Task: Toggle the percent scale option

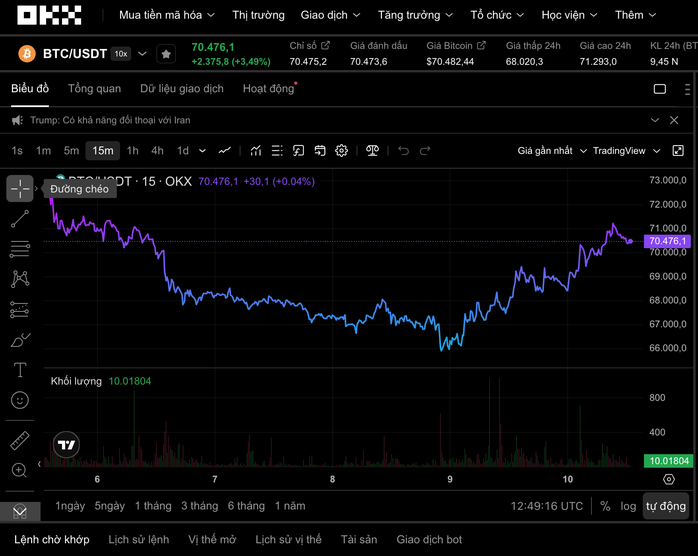Action: point(605,506)
